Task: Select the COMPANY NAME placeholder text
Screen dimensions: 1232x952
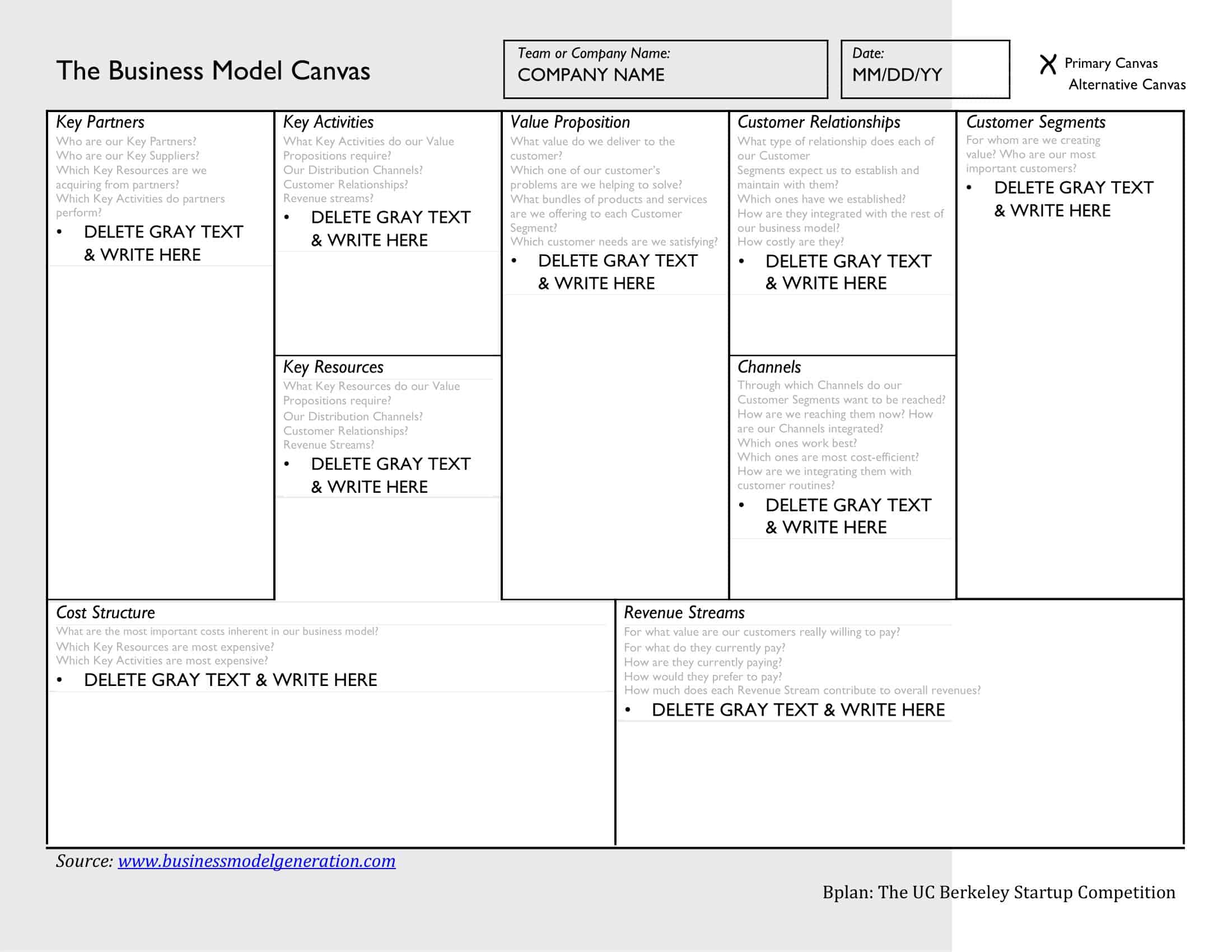Action: tap(592, 73)
